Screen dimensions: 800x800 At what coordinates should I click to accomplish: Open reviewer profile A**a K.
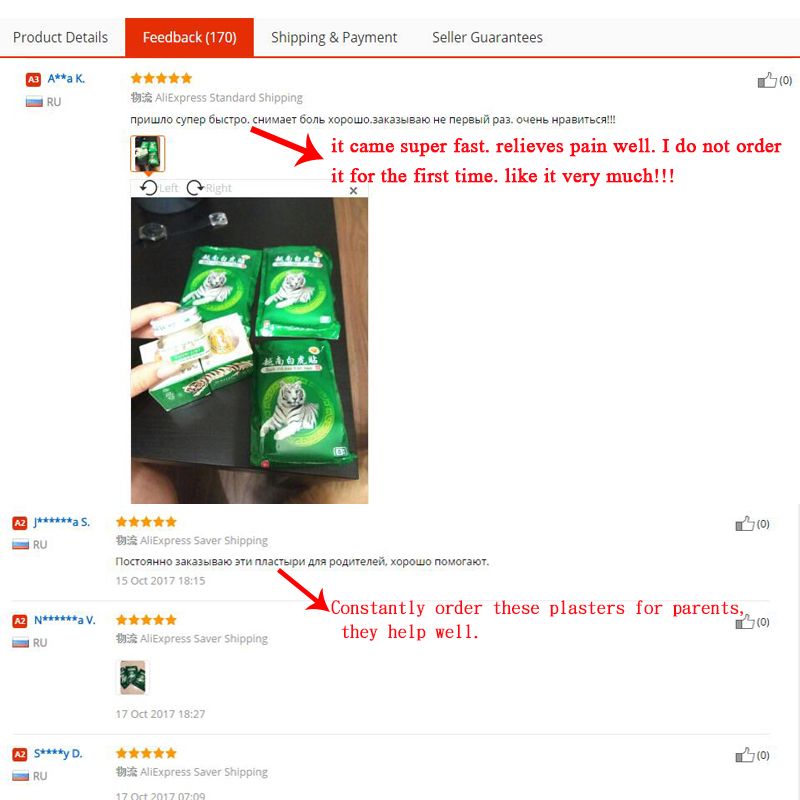(66, 79)
